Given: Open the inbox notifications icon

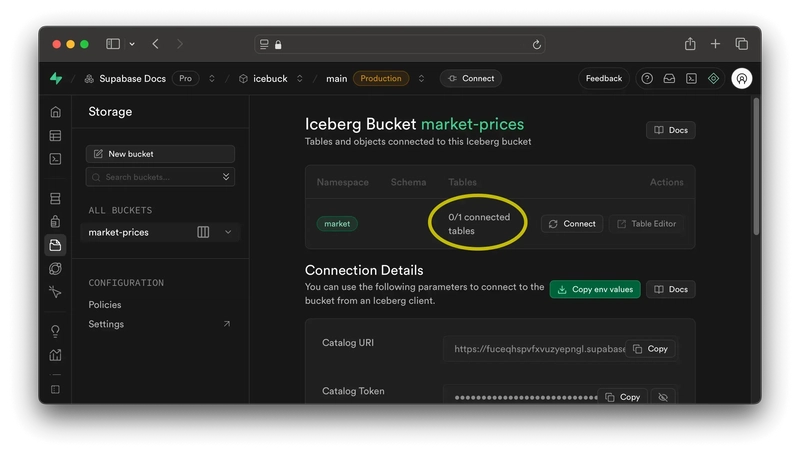Looking at the screenshot, I should coord(669,79).
